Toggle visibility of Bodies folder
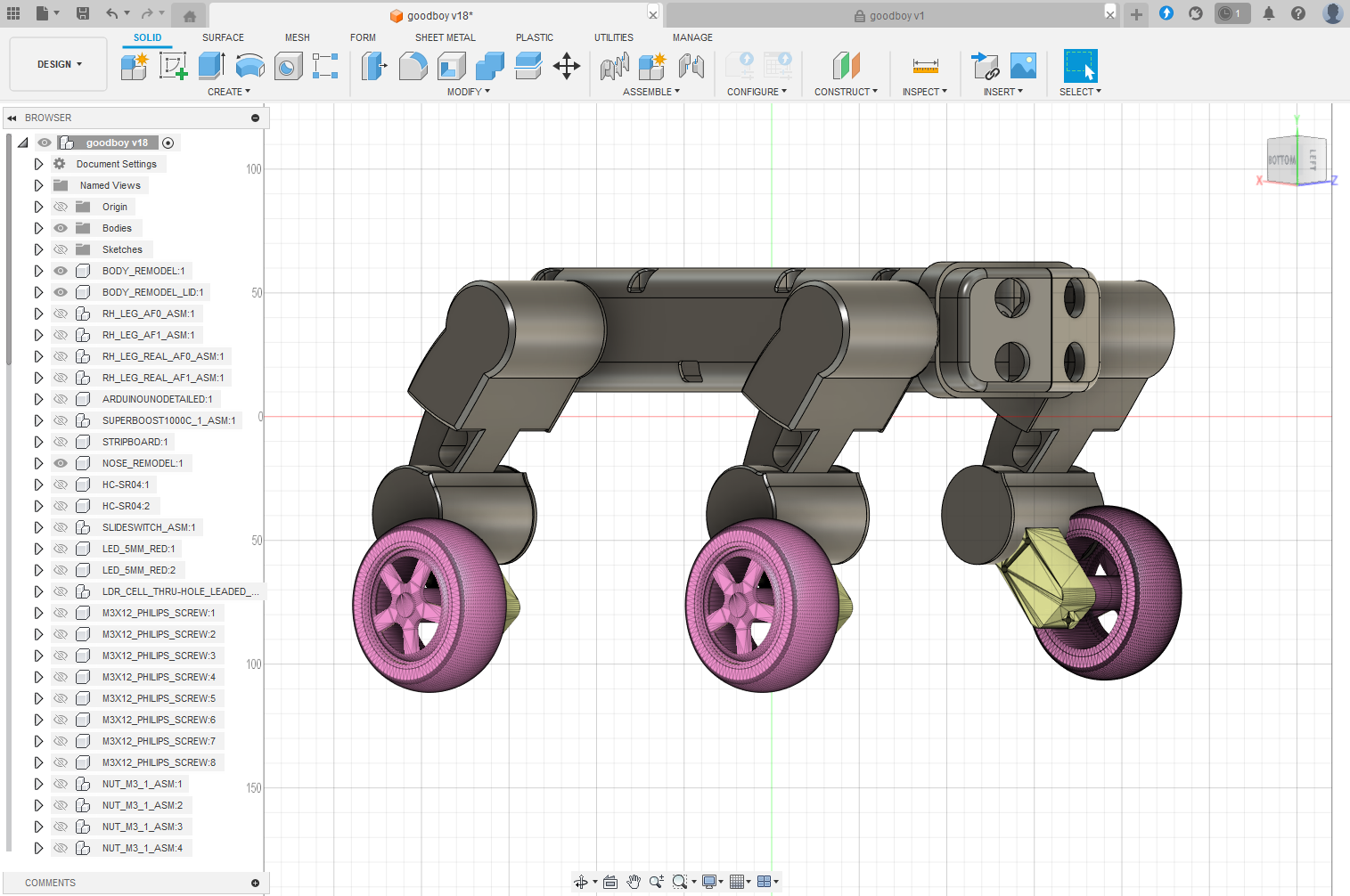The height and width of the screenshot is (896, 1350). click(61, 228)
